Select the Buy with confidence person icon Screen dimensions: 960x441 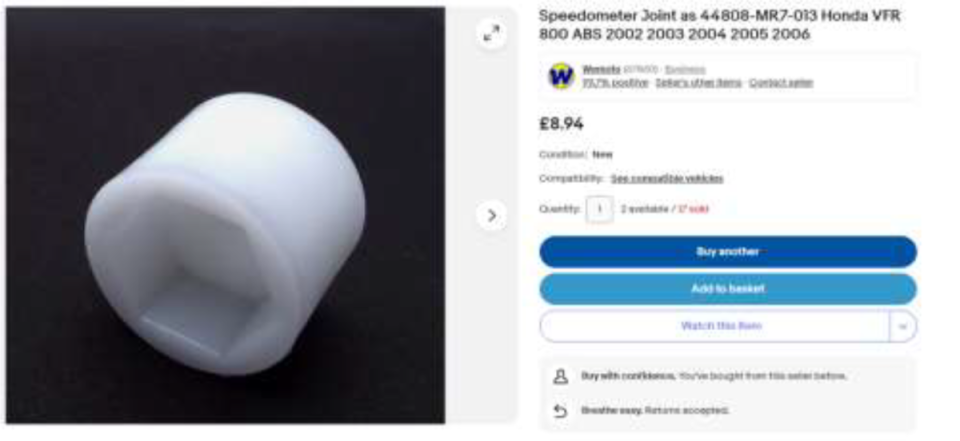pyautogui.click(x=560, y=376)
